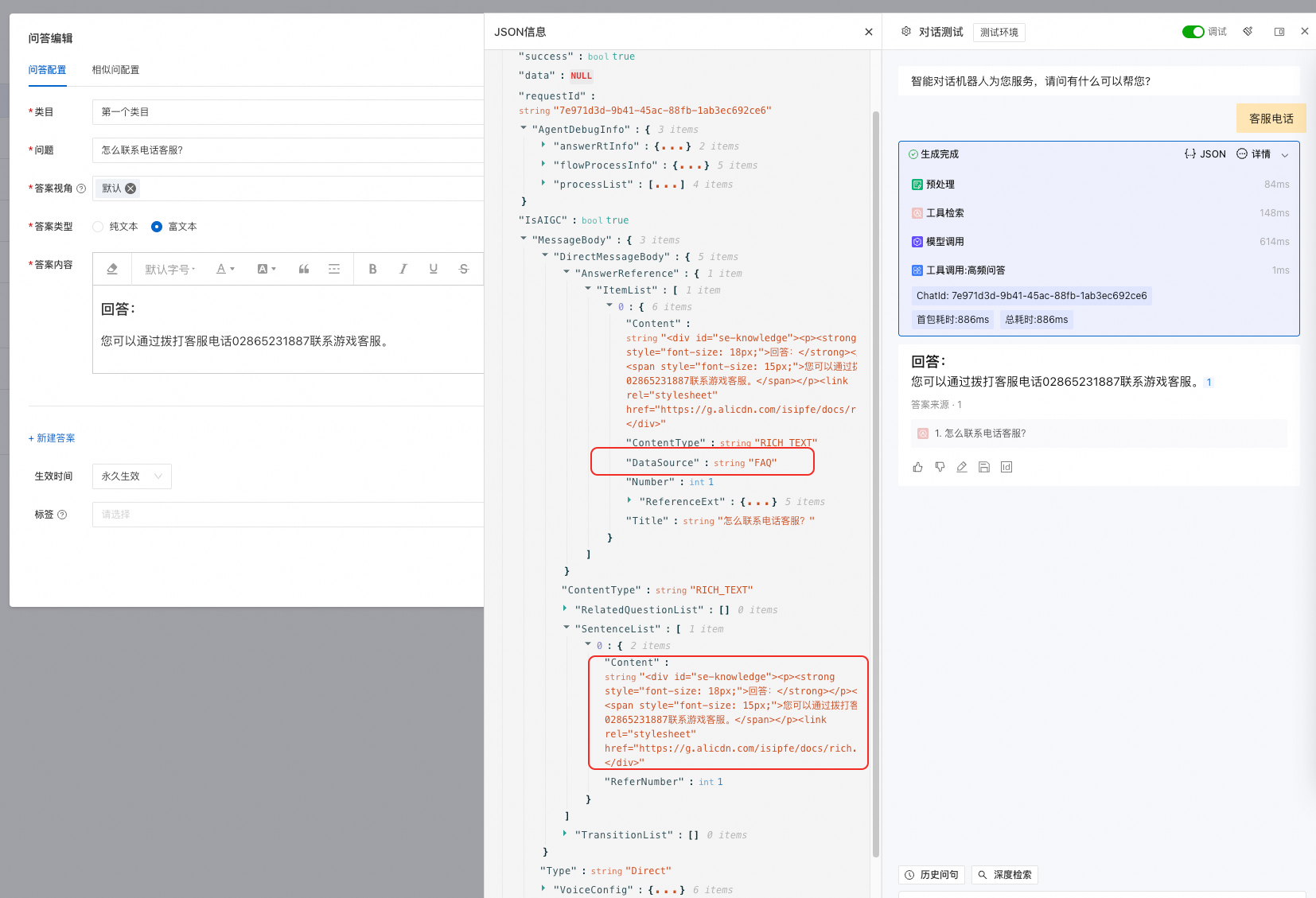Click the 标签 select input field
The width and height of the screenshot is (1316, 898).
coord(288,515)
